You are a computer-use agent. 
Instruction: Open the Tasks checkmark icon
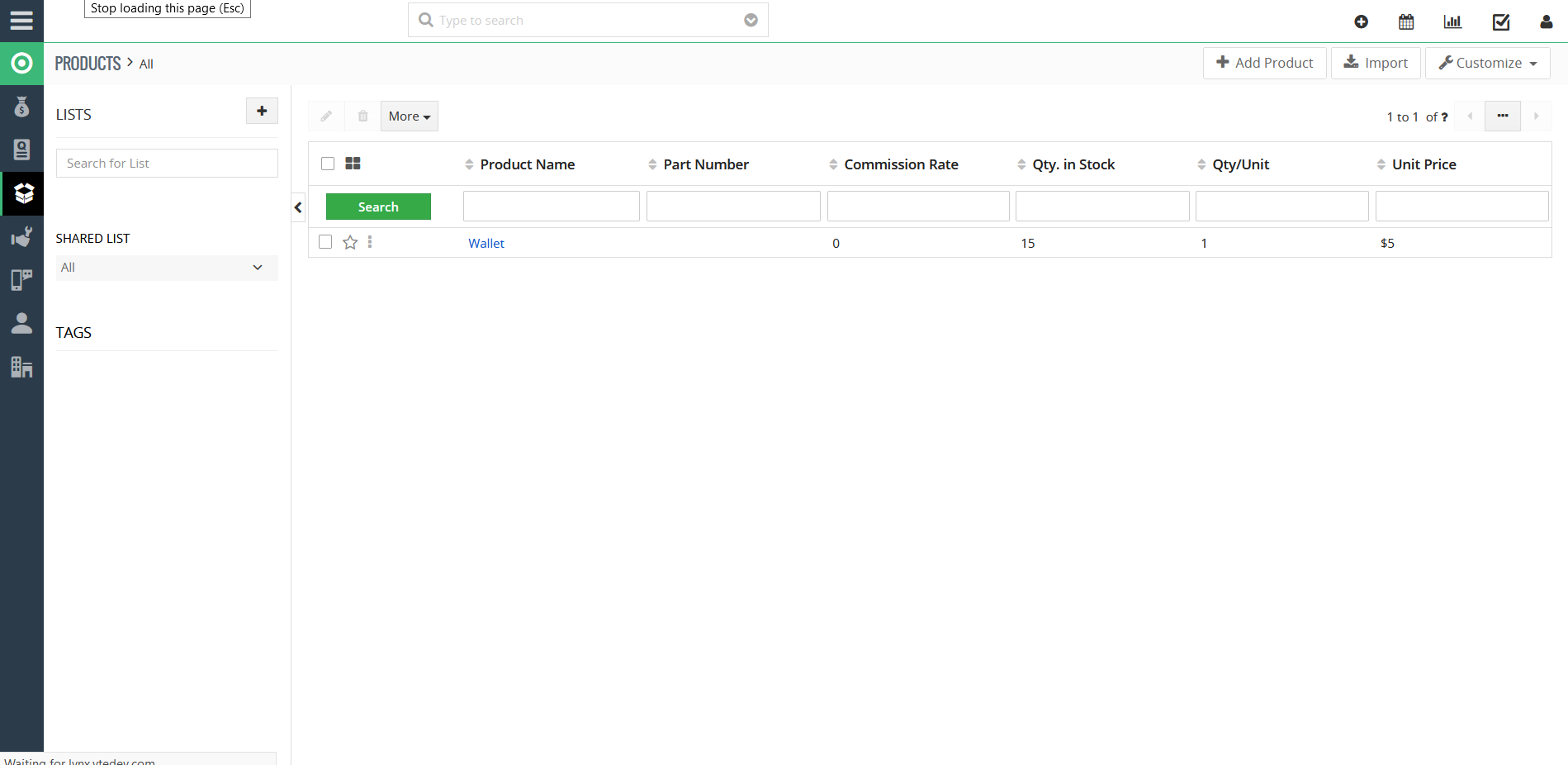pyautogui.click(x=1501, y=22)
